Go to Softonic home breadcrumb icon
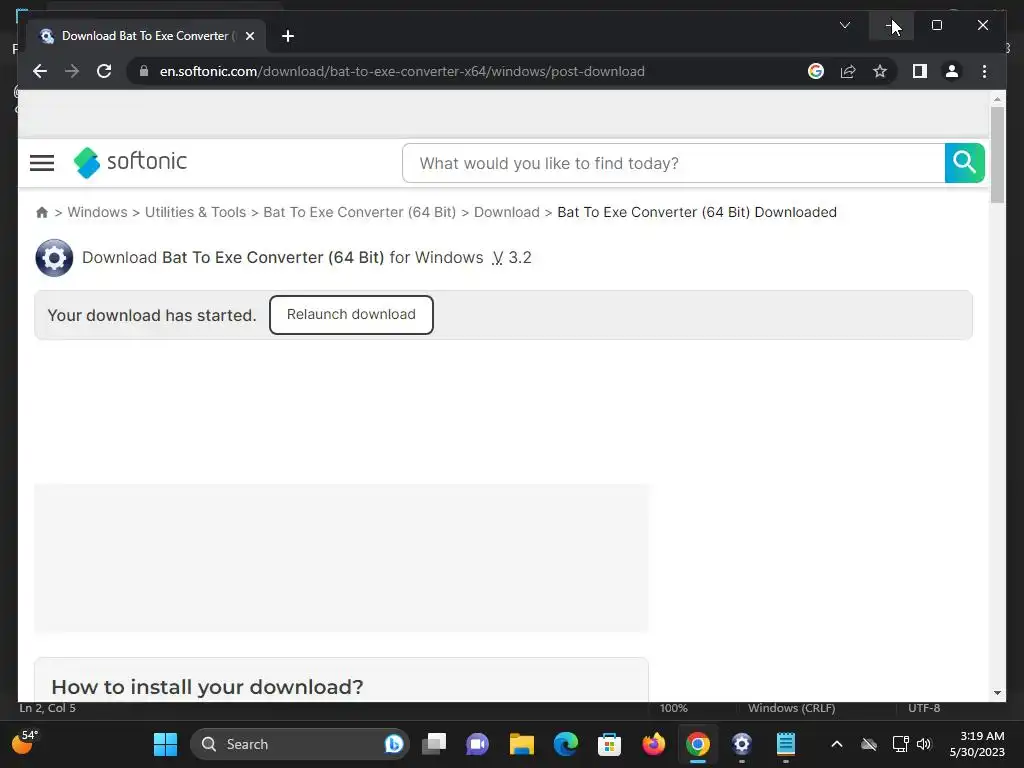 click(42, 212)
